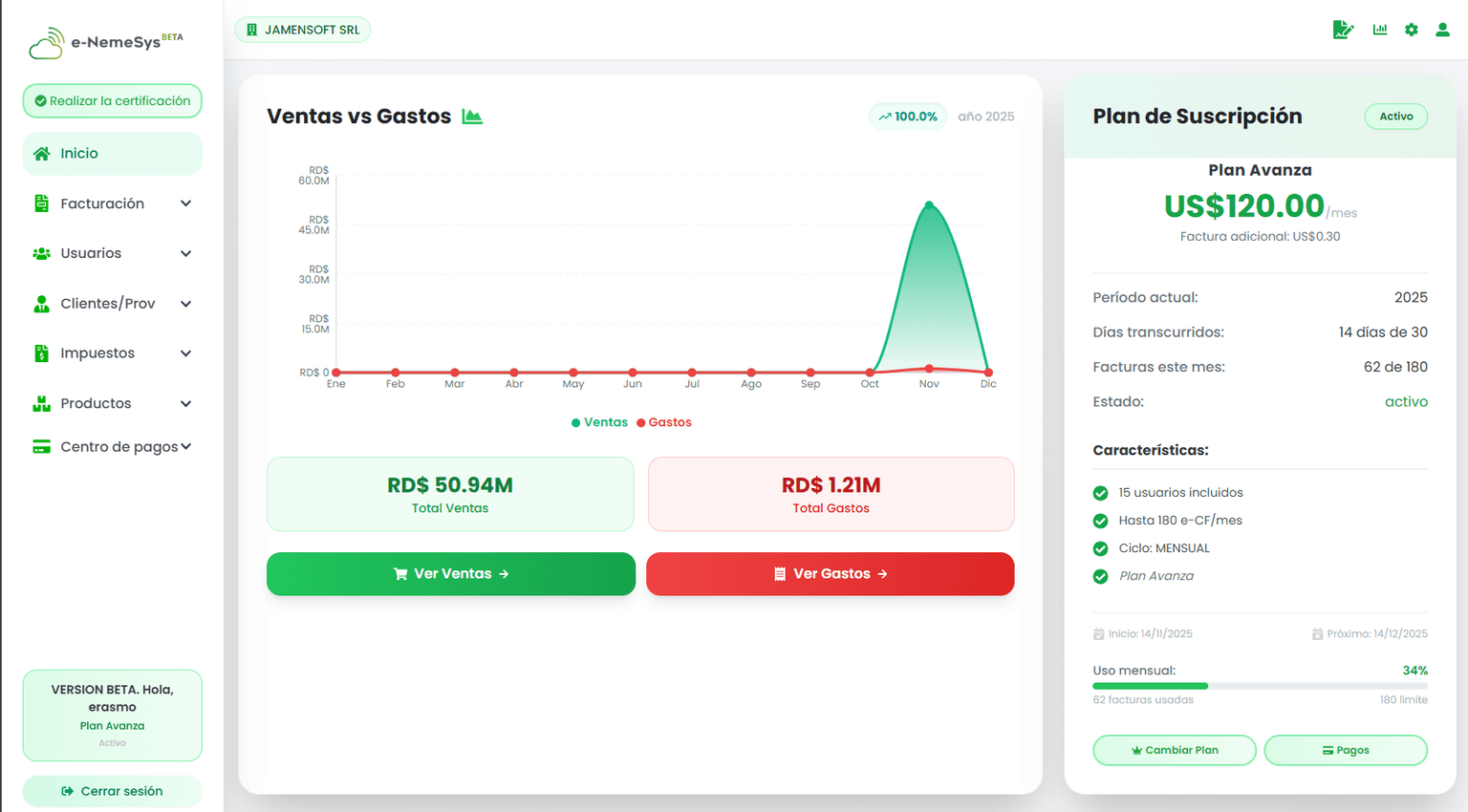Click the invoice signing icon in header
The height and width of the screenshot is (812, 1468).
[1343, 30]
